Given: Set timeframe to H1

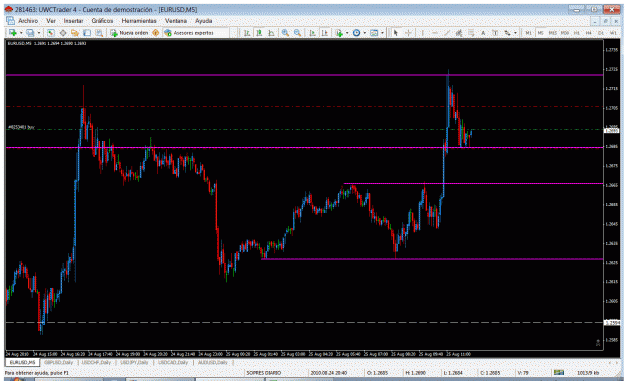Looking at the screenshot, I should pyautogui.click(x=577, y=33).
